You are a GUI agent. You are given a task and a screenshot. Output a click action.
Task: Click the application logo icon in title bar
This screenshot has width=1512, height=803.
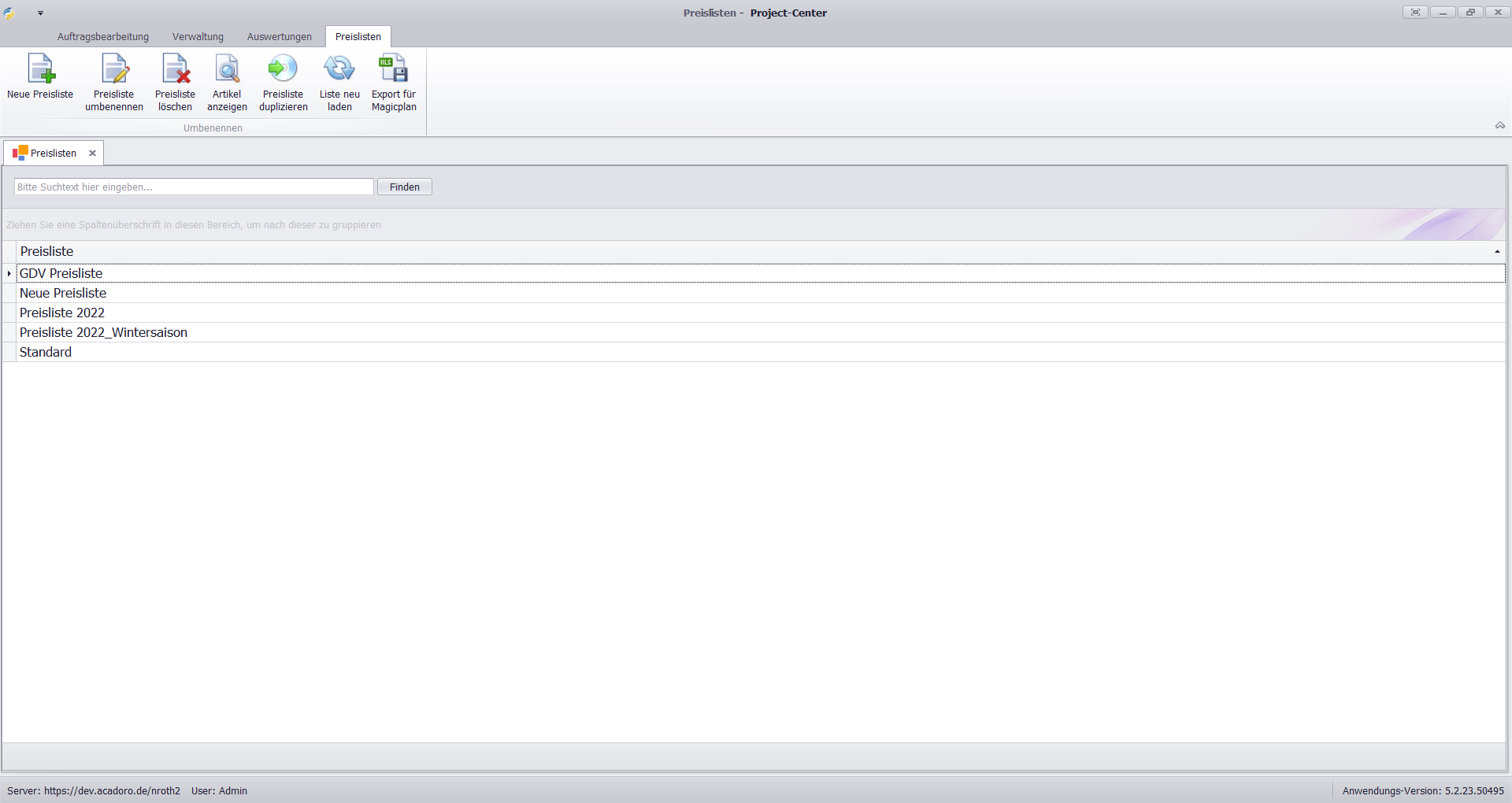pyautogui.click(x=9, y=13)
